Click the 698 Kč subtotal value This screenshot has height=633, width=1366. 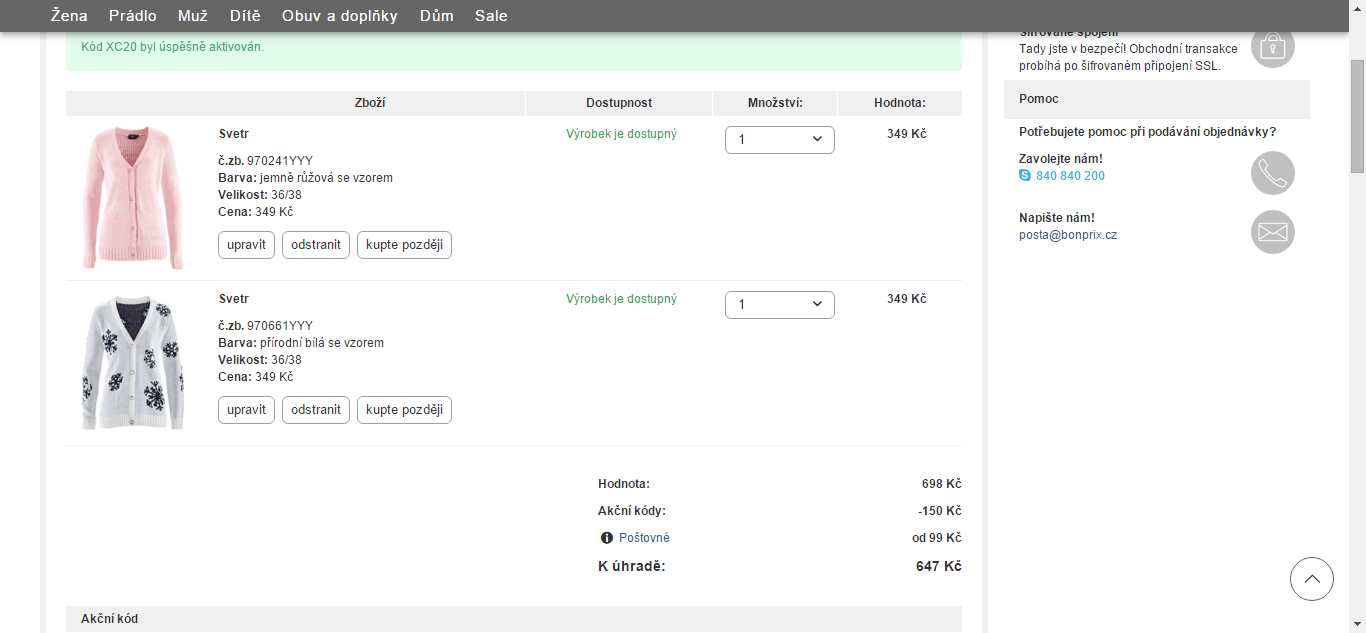coord(941,484)
